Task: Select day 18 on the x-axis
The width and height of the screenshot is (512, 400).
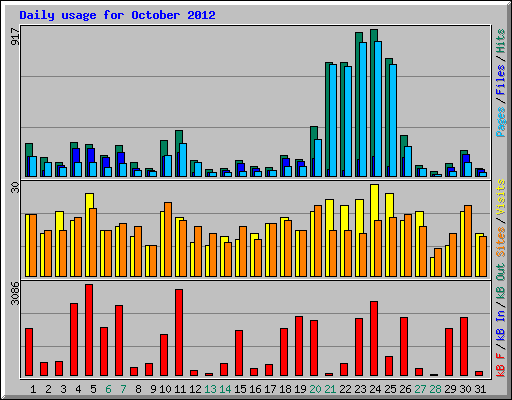Action: pos(285,389)
